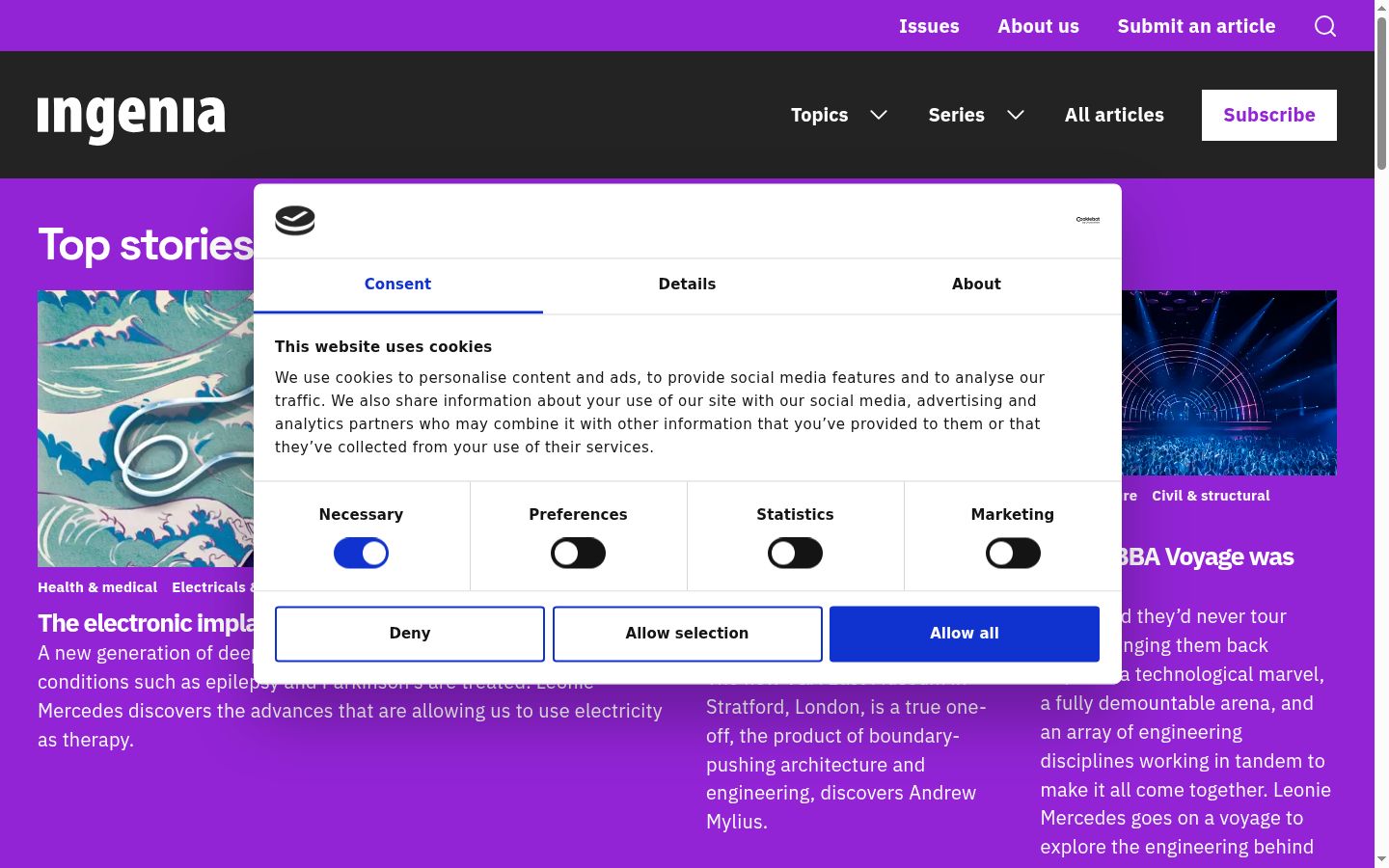Image resolution: width=1389 pixels, height=868 pixels.
Task: Open the concert arena article thumbnail
Action: [x=1229, y=383]
